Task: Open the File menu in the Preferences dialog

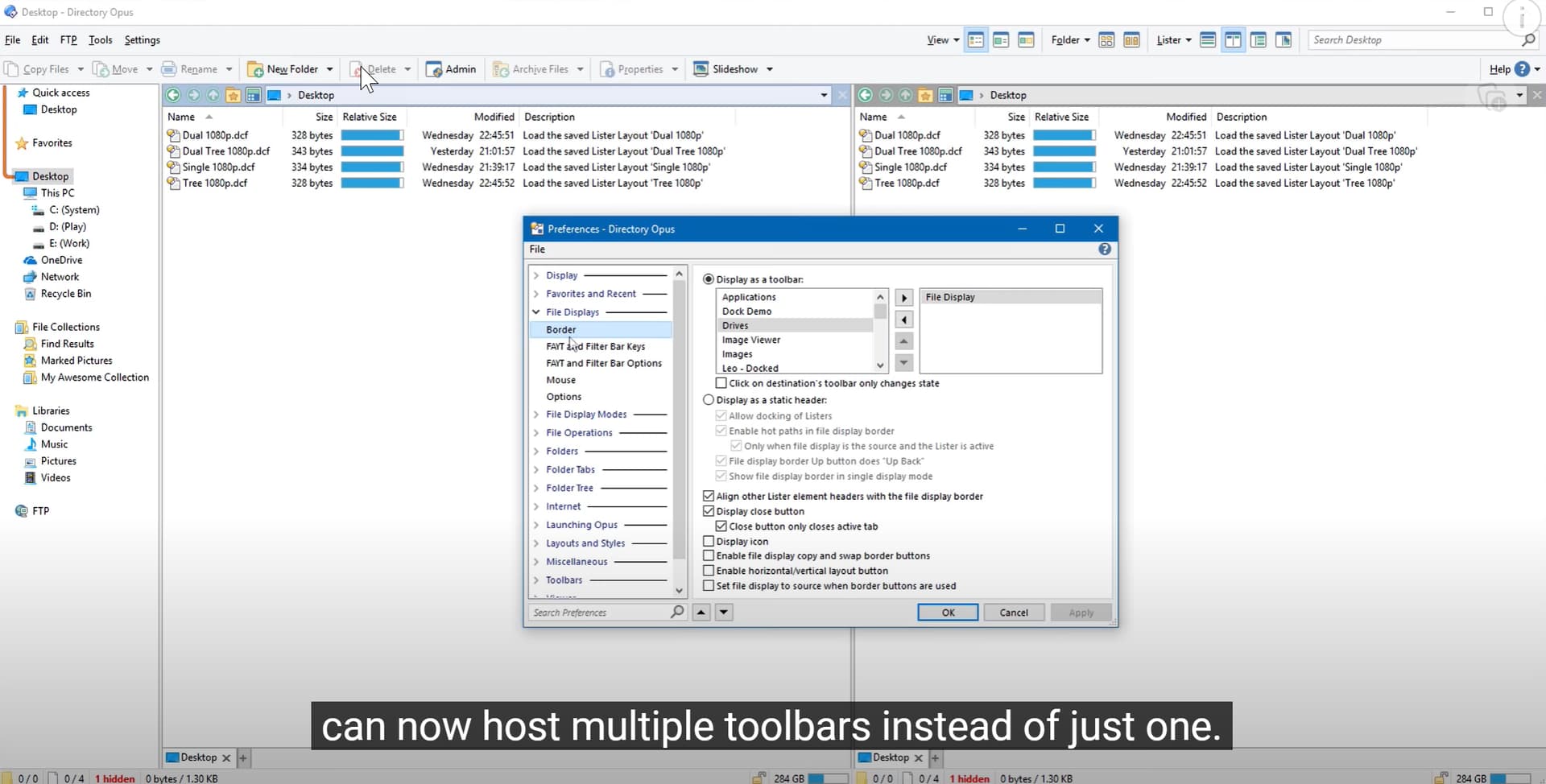Action: [537, 250]
